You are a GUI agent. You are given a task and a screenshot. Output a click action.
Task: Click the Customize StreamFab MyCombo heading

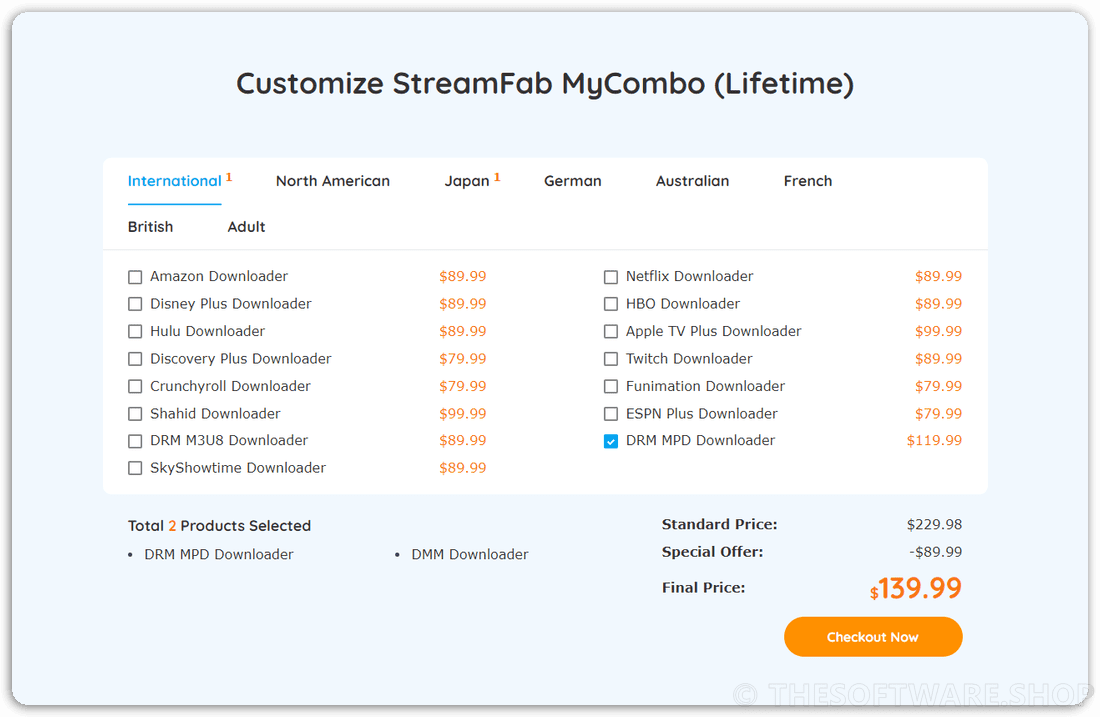544,83
